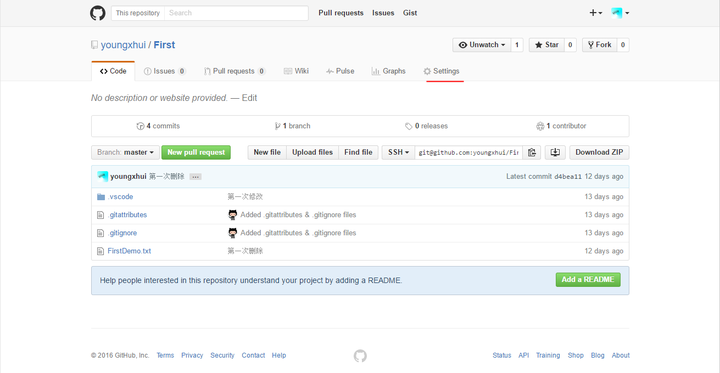
Task: Open the .gitattributes file
Action: coord(127,215)
